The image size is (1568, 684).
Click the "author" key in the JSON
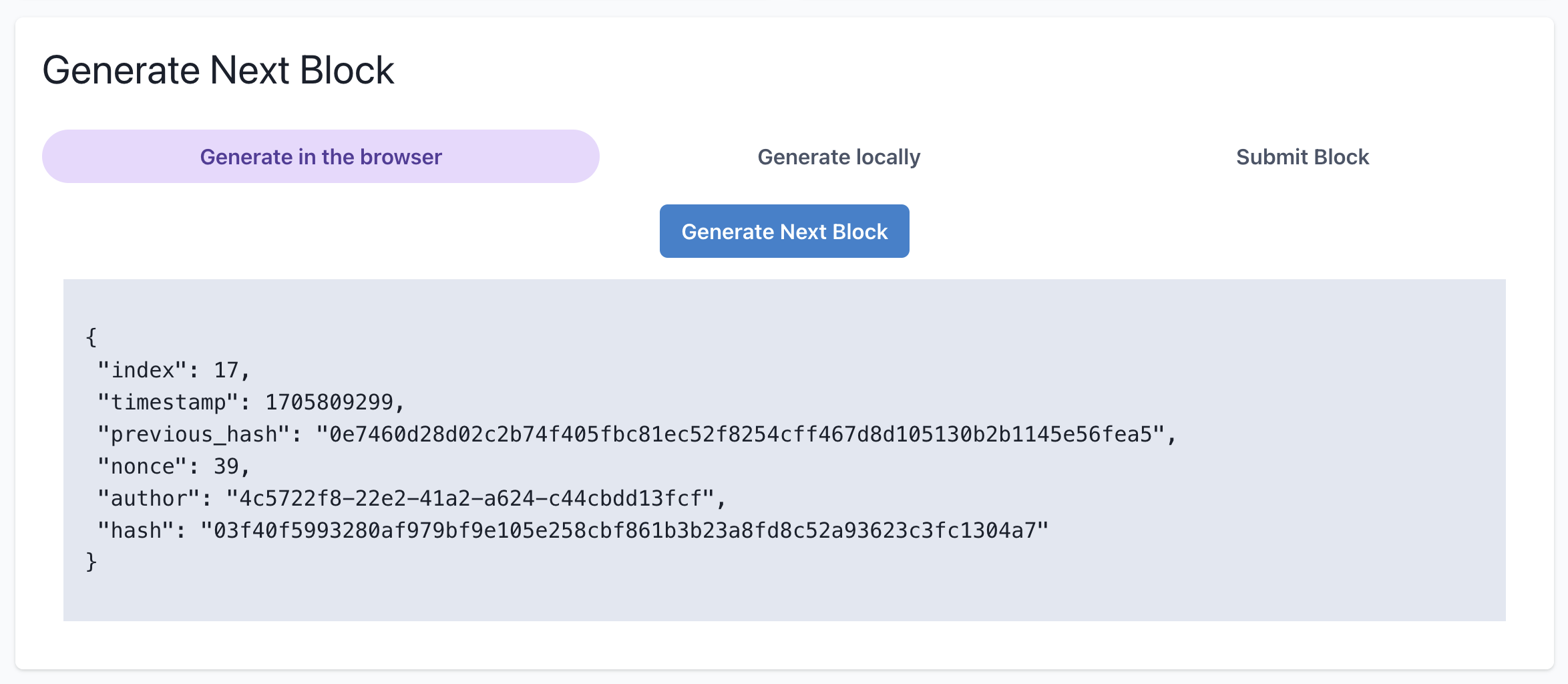pos(149,498)
